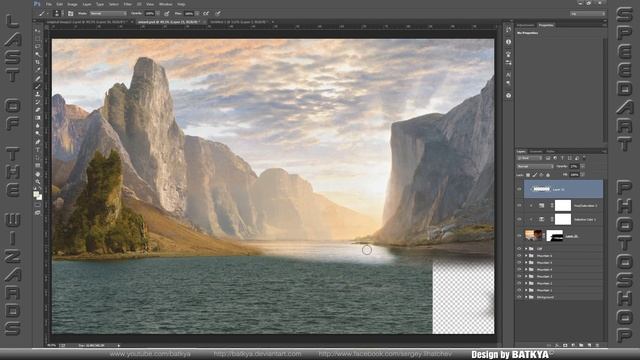Select the Brush tool in toolbar
Image resolution: width=640 pixels, height=360 pixels.
point(38,86)
